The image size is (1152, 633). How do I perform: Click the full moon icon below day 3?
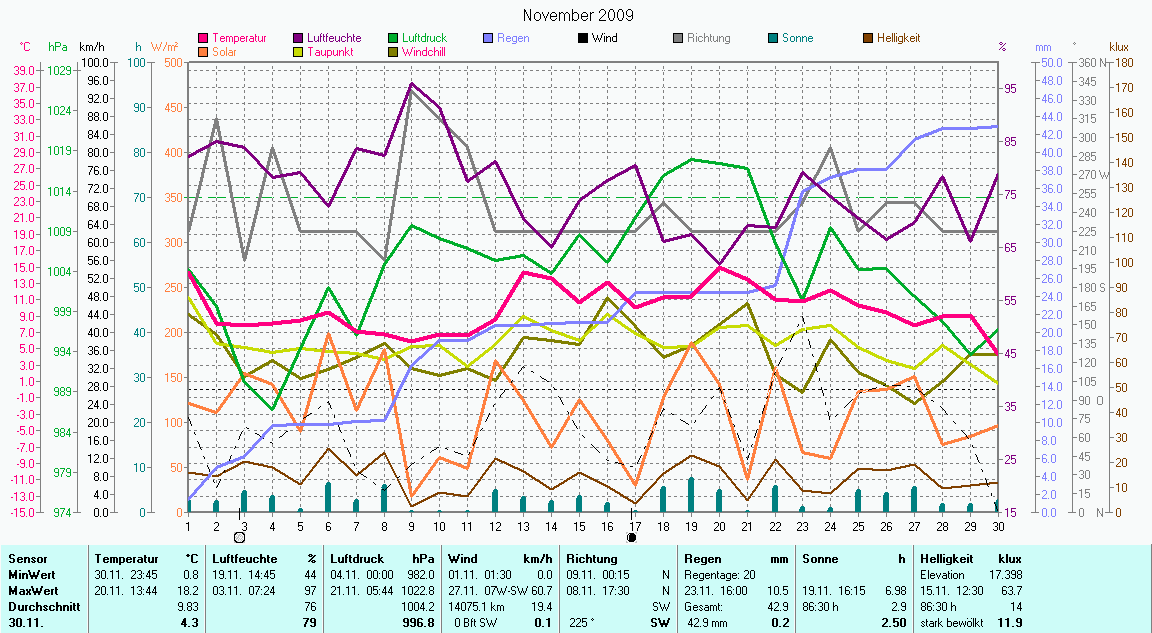point(239,538)
